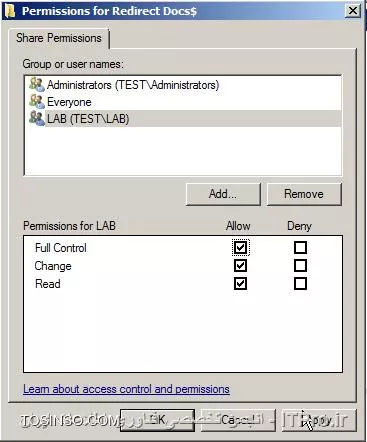
Task: Uncheck Allow for Read permission
Action: point(240,284)
